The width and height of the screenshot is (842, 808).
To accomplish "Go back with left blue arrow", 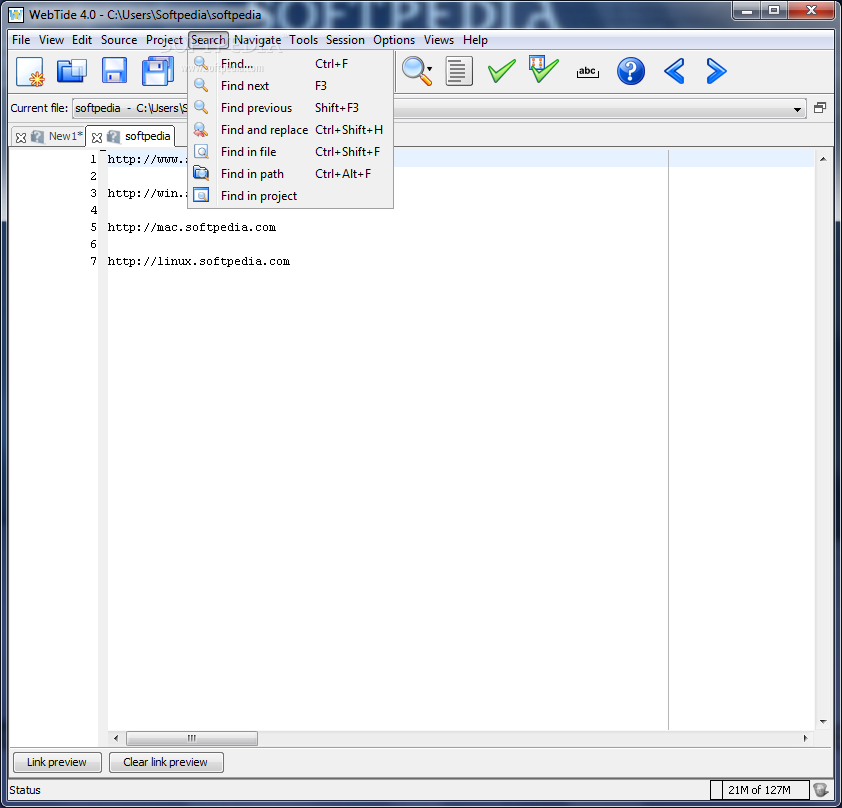I will click(x=674, y=71).
